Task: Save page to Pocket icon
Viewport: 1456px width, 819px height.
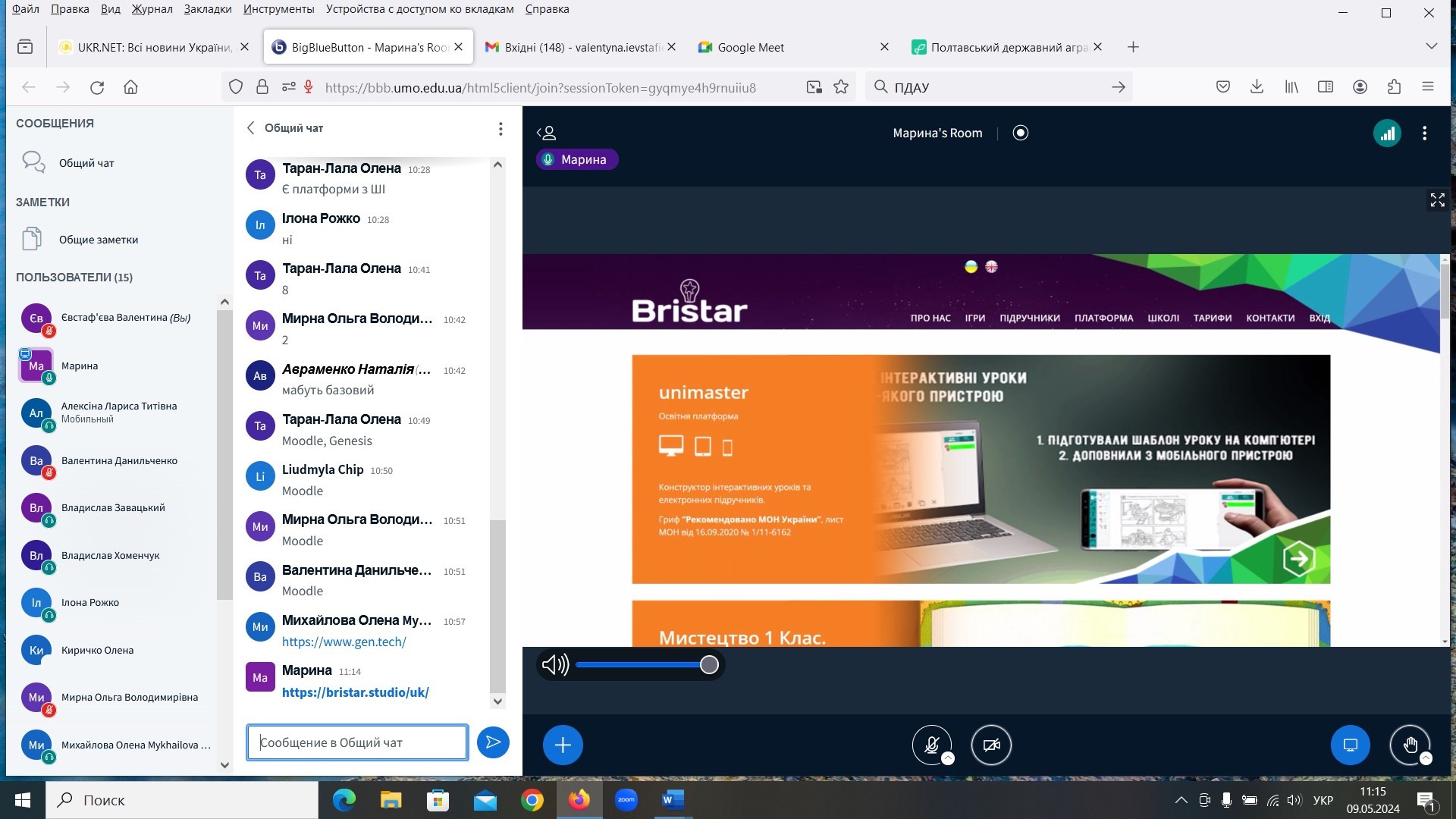Action: pyautogui.click(x=1222, y=87)
